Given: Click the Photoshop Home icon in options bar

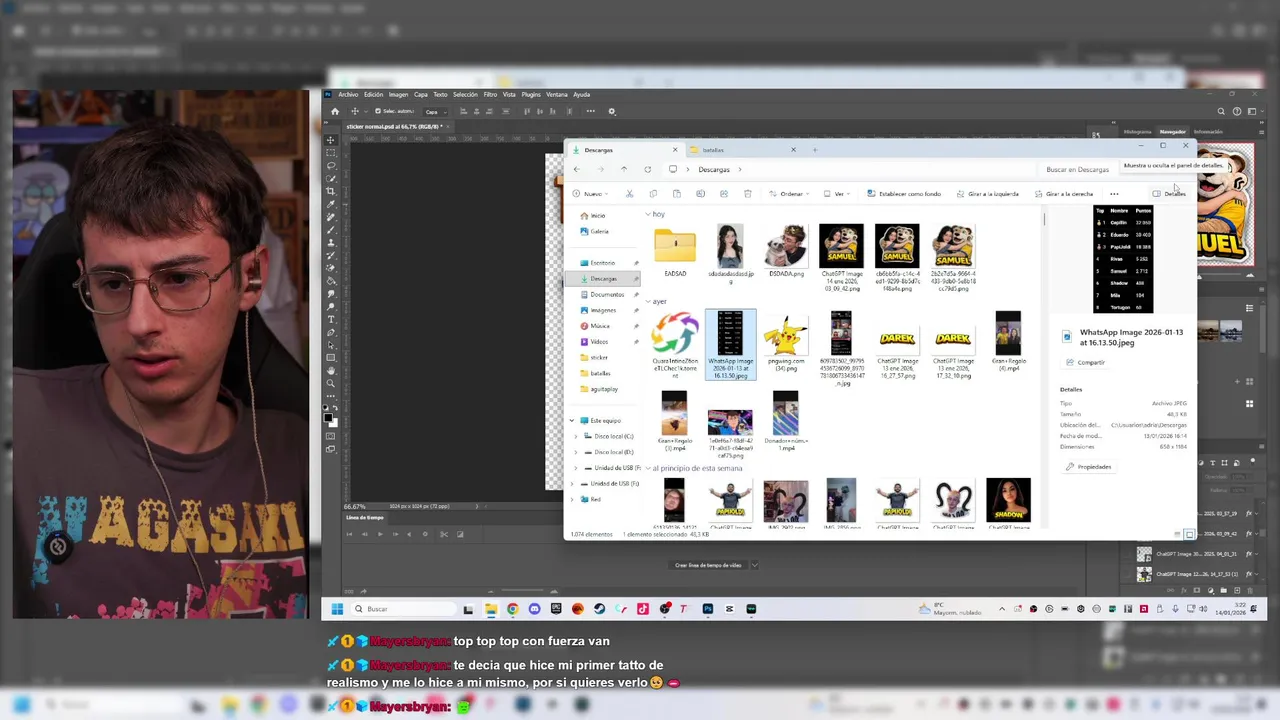Looking at the screenshot, I should click(335, 111).
